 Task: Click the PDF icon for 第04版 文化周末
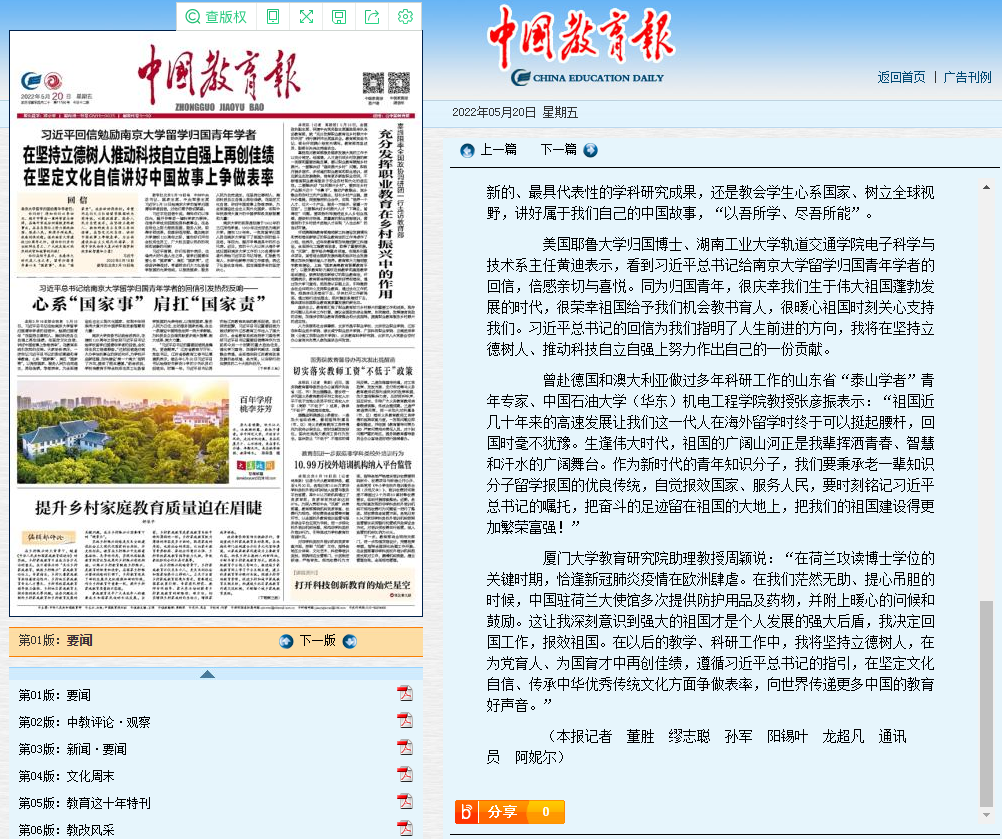405,775
